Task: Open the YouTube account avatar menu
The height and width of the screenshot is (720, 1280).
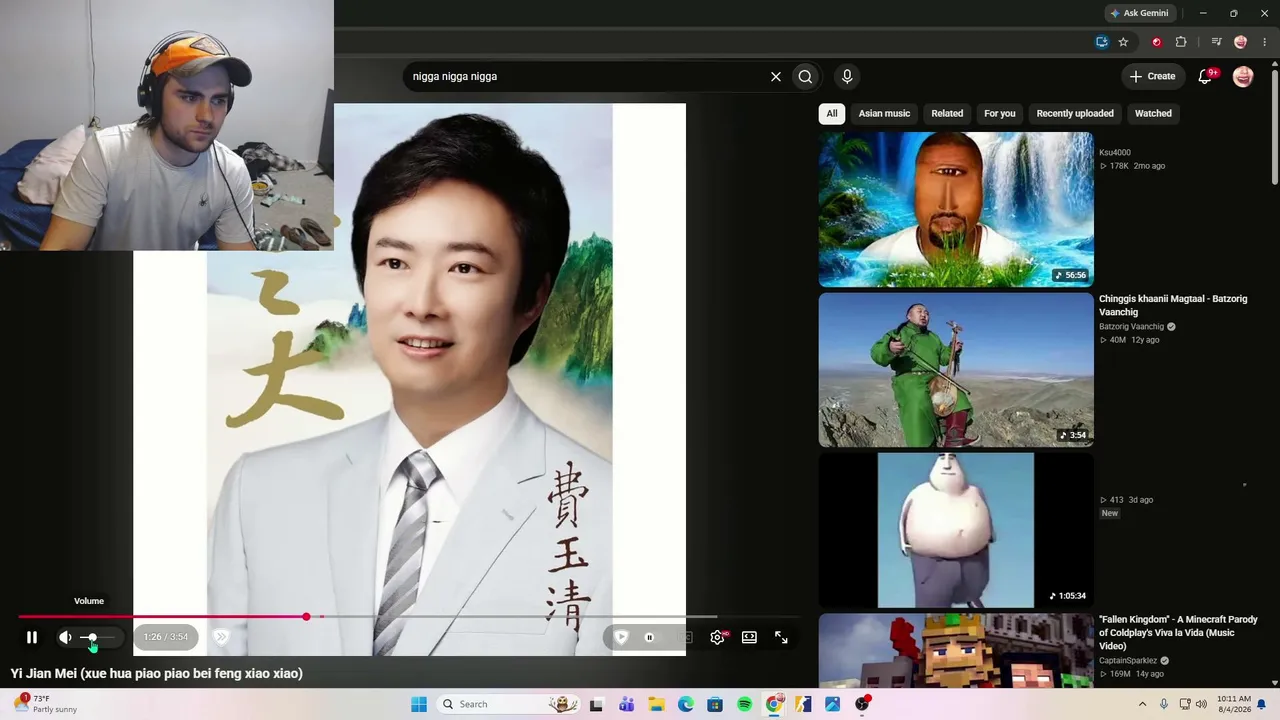Action: click(1243, 76)
